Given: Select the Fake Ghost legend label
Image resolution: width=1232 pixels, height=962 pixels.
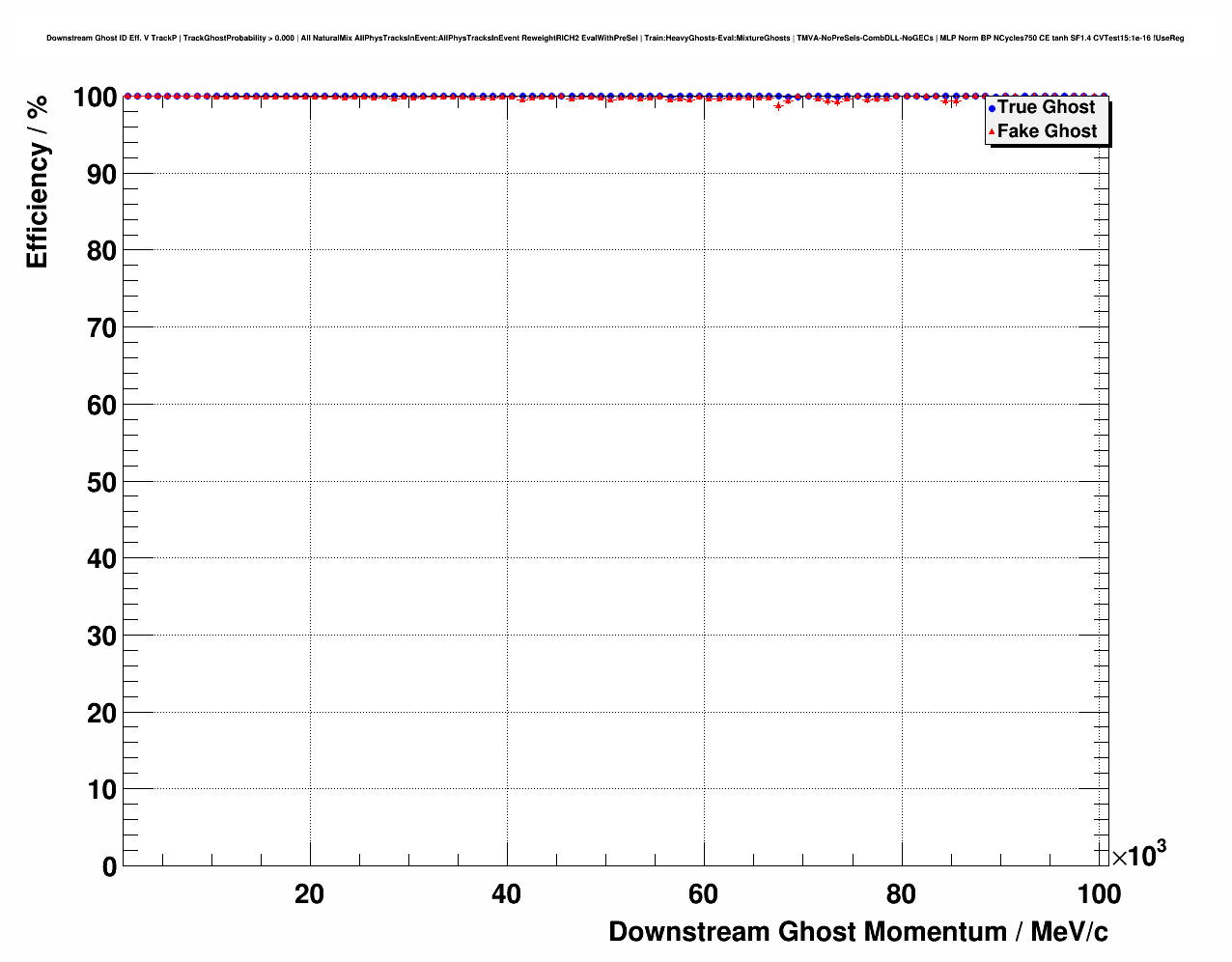Looking at the screenshot, I should coord(1048,131).
